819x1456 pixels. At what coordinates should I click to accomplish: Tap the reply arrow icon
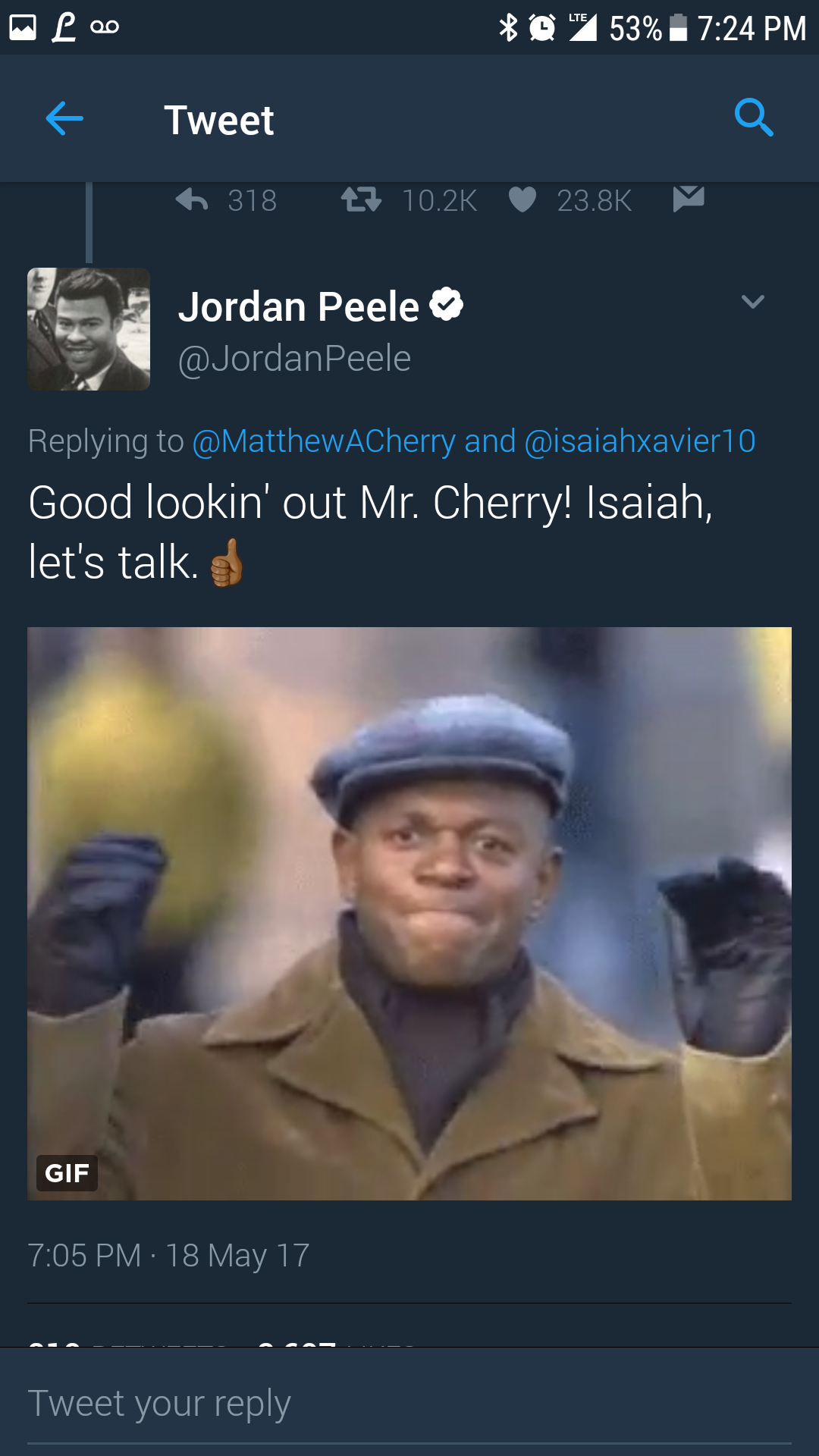[x=192, y=200]
